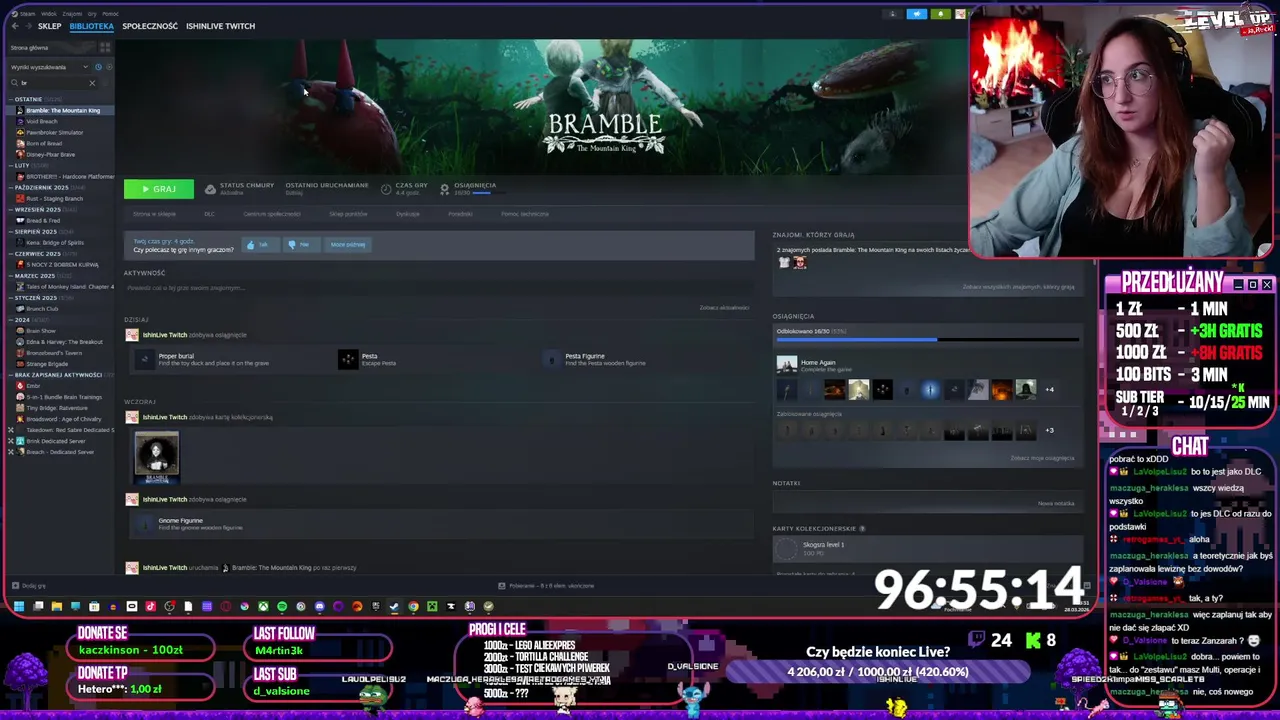This screenshot has width=1280, height=720.
Task: Open the Windows Start menu
Action: pyautogui.click(x=19, y=606)
